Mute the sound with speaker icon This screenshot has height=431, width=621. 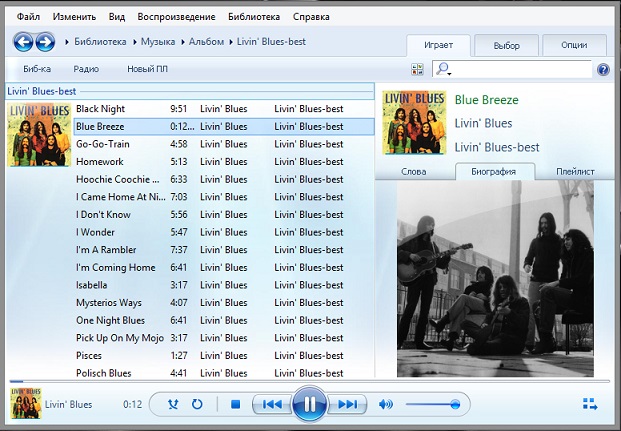pyautogui.click(x=386, y=404)
